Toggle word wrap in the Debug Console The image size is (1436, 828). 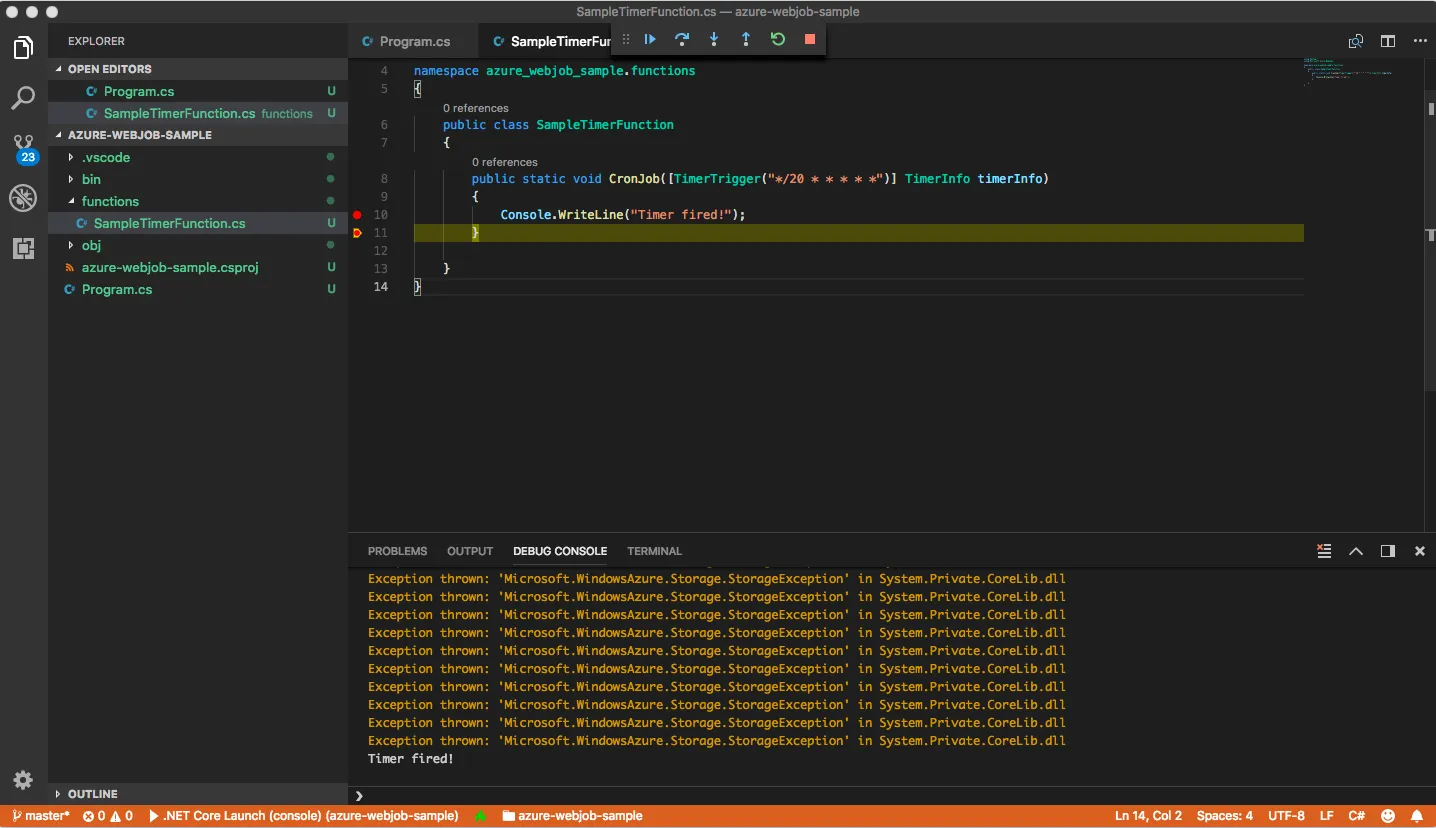coord(1324,551)
